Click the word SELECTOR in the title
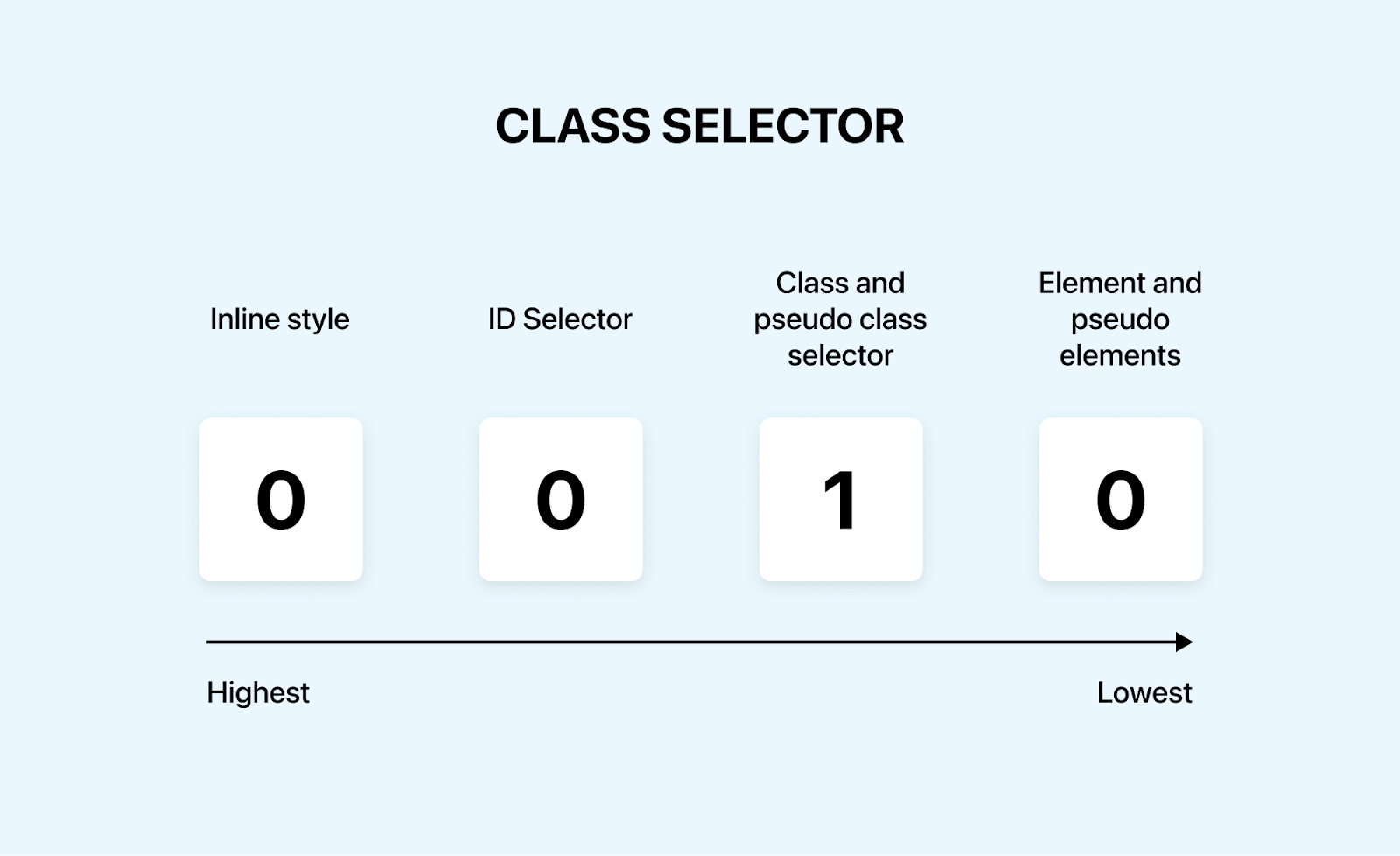 (783, 126)
